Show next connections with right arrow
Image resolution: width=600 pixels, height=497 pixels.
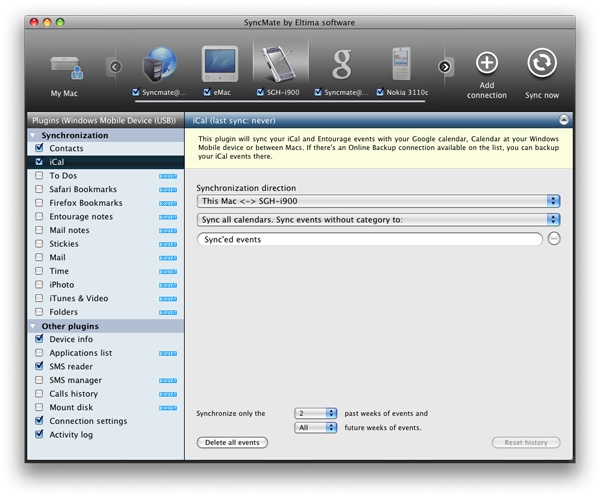444,67
